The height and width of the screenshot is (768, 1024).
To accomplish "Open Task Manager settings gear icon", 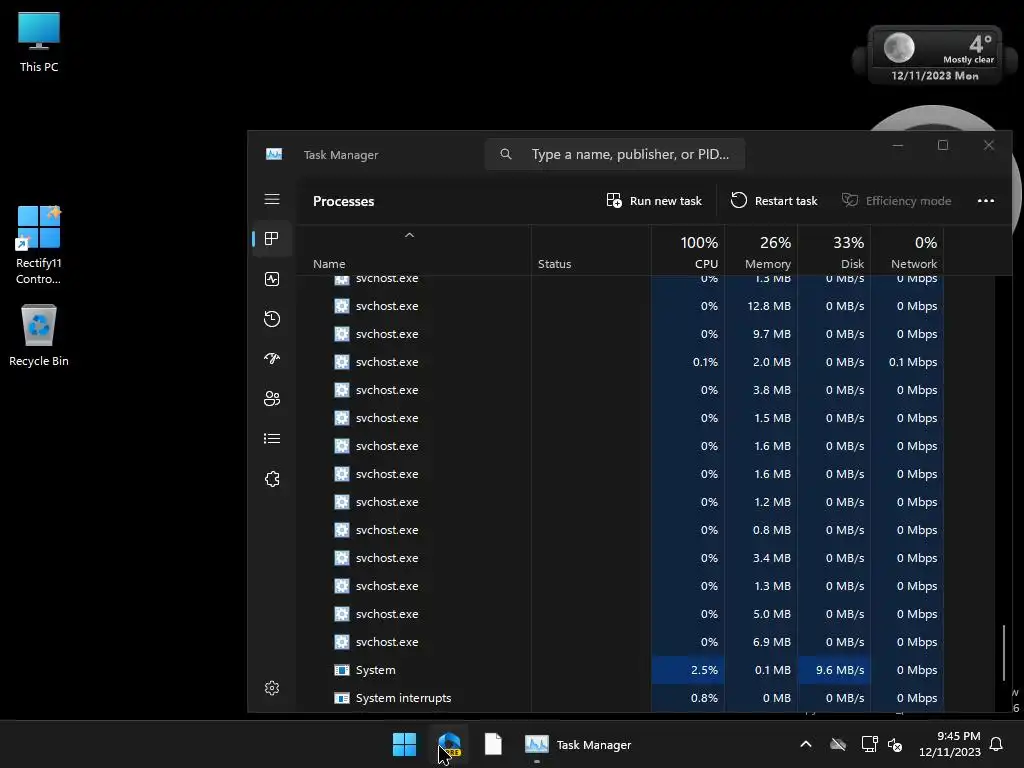I will (x=272, y=688).
